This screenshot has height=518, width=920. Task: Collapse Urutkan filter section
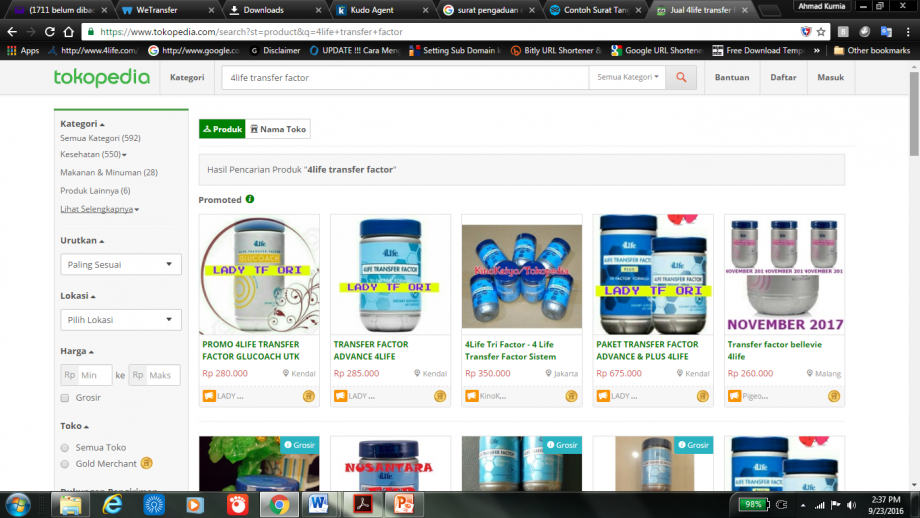[x=82, y=241]
